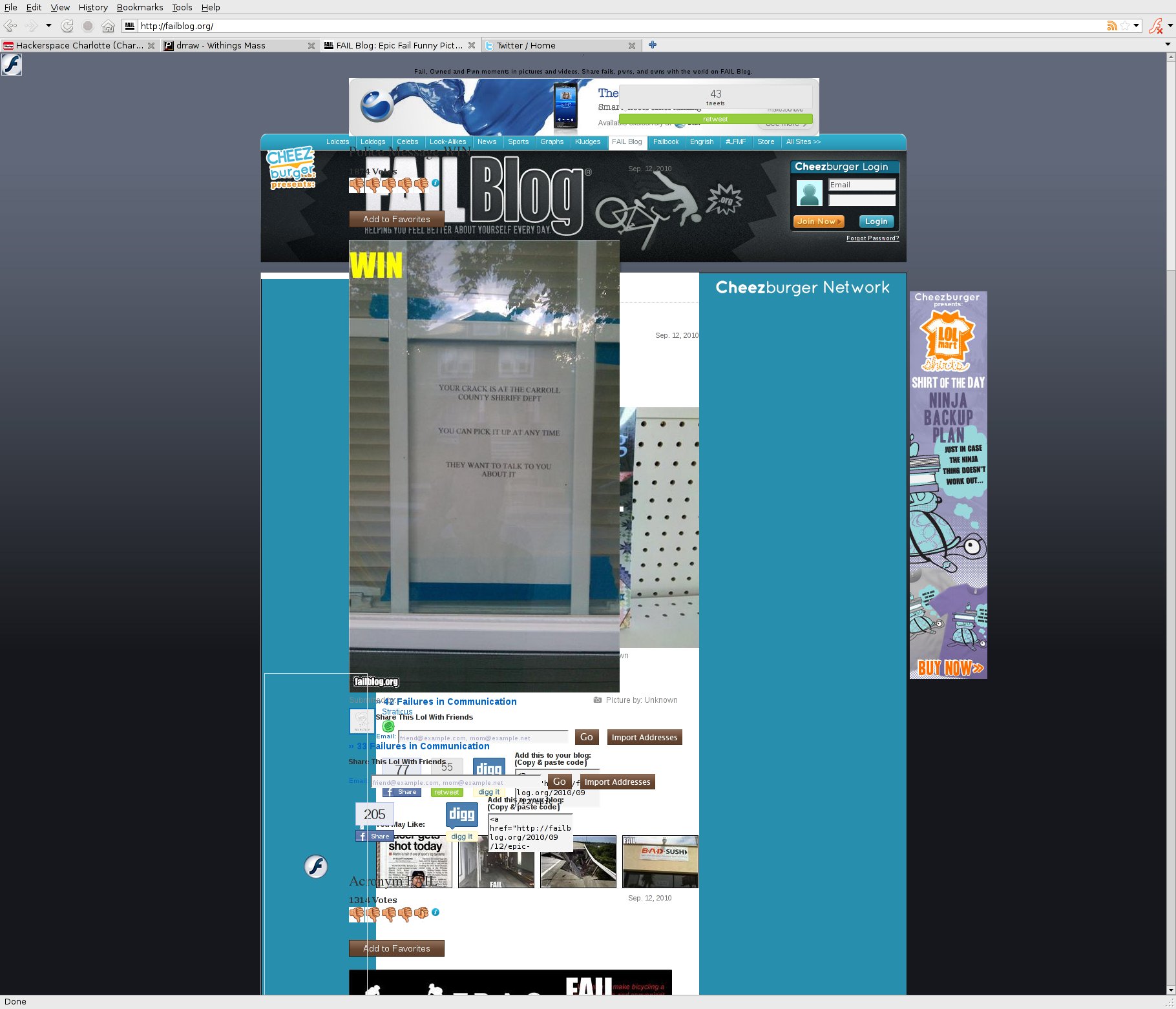Open the Look-Alikes site link

448,141
